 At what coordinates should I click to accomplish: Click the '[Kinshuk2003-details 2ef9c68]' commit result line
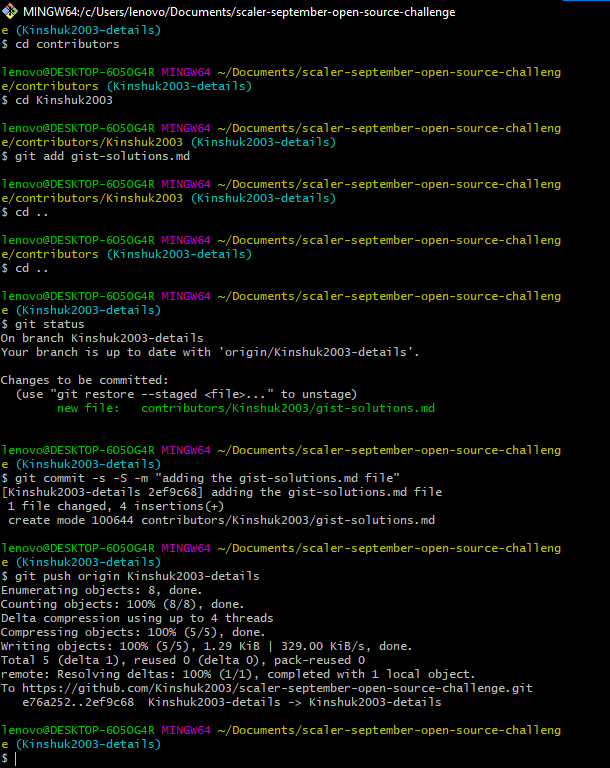pyautogui.click(x=221, y=492)
